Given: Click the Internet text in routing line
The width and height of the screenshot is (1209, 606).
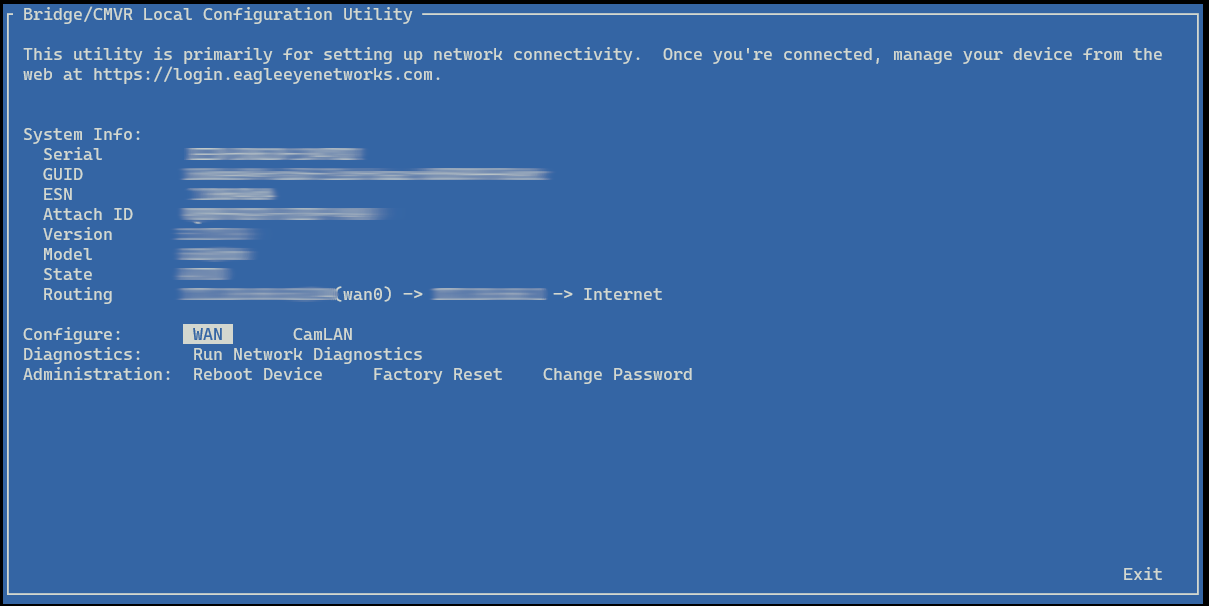Looking at the screenshot, I should click(623, 294).
